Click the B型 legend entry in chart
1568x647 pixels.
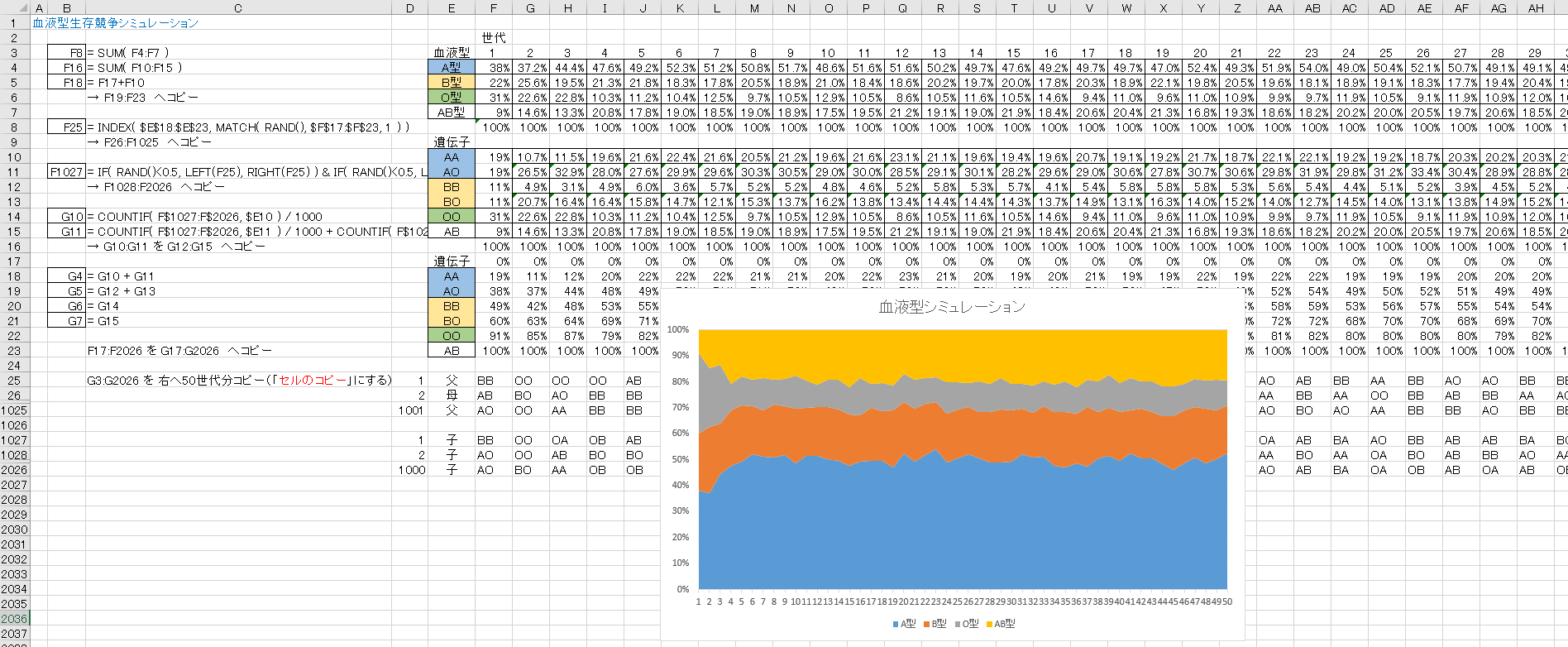click(x=935, y=624)
